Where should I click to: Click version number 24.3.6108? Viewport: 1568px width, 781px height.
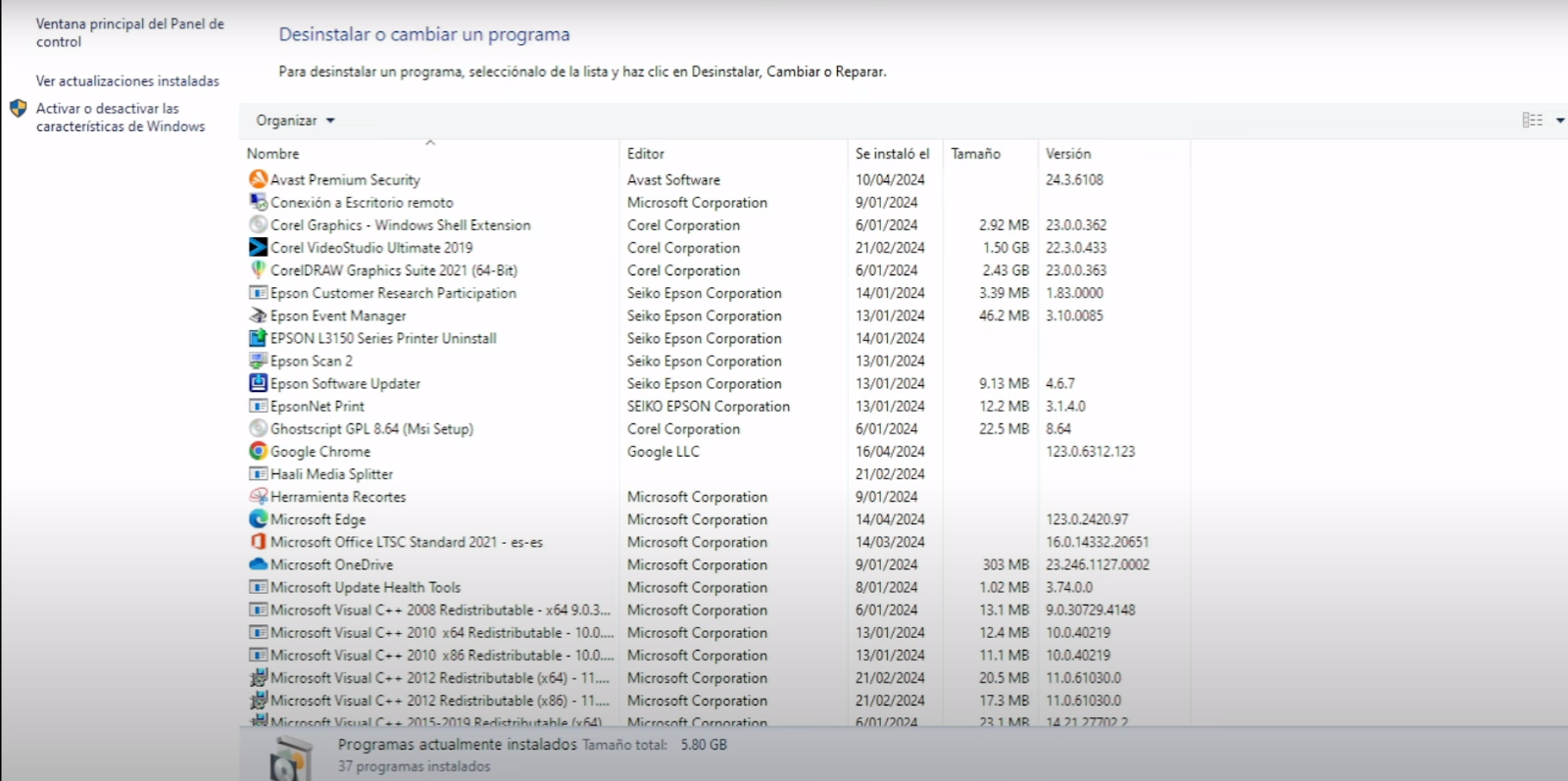tap(1074, 179)
